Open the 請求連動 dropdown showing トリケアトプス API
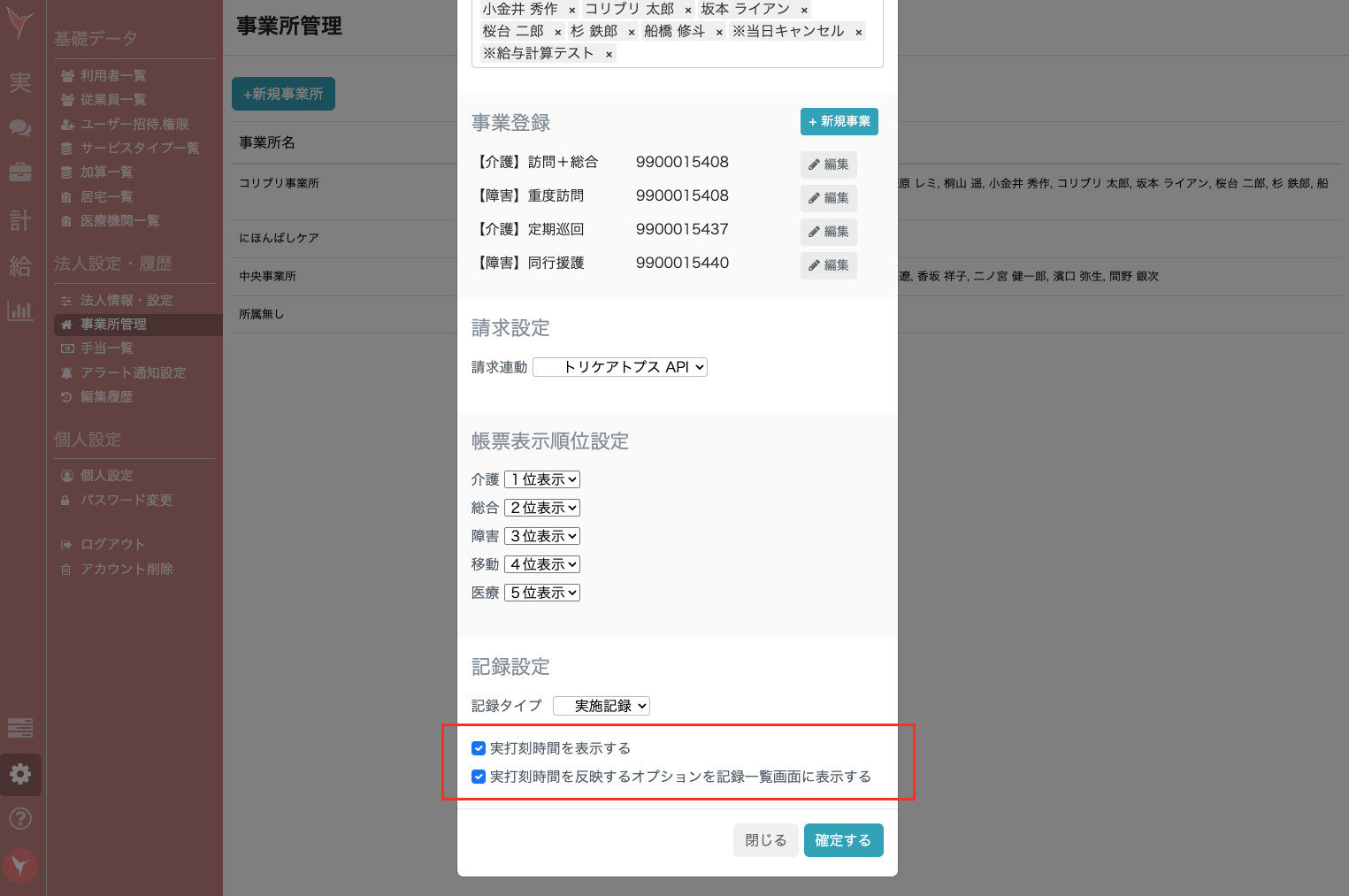 (x=619, y=366)
